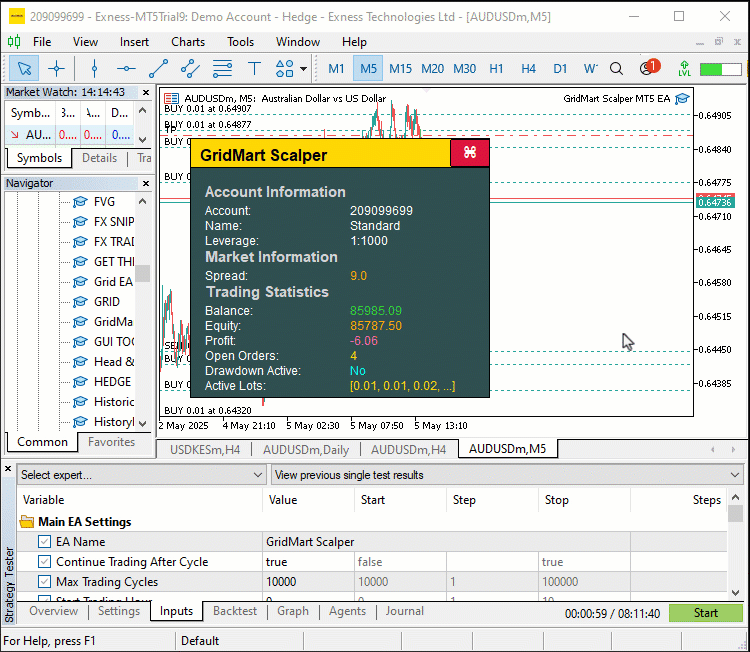Open the Graph tab in tester

[x=293, y=611]
